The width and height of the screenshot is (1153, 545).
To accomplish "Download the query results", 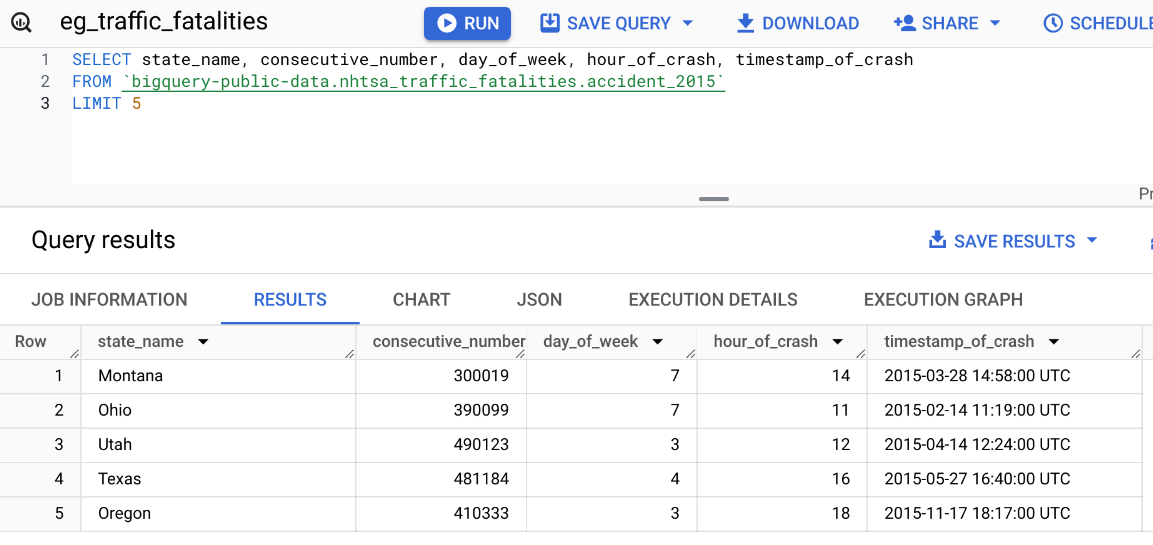I will pyautogui.click(x=797, y=23).
